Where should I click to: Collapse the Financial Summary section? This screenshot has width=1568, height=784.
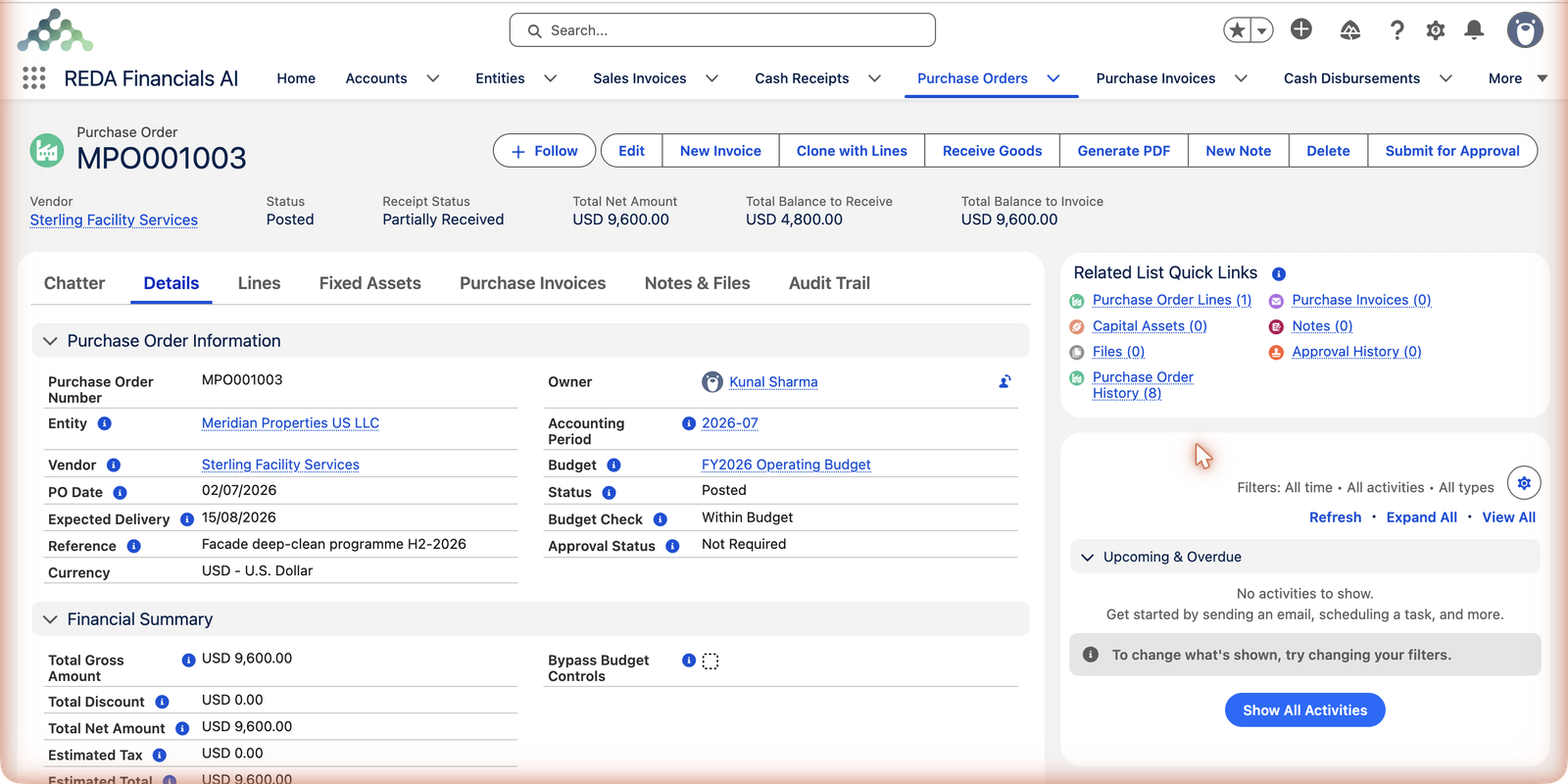[x=50, y=619]
